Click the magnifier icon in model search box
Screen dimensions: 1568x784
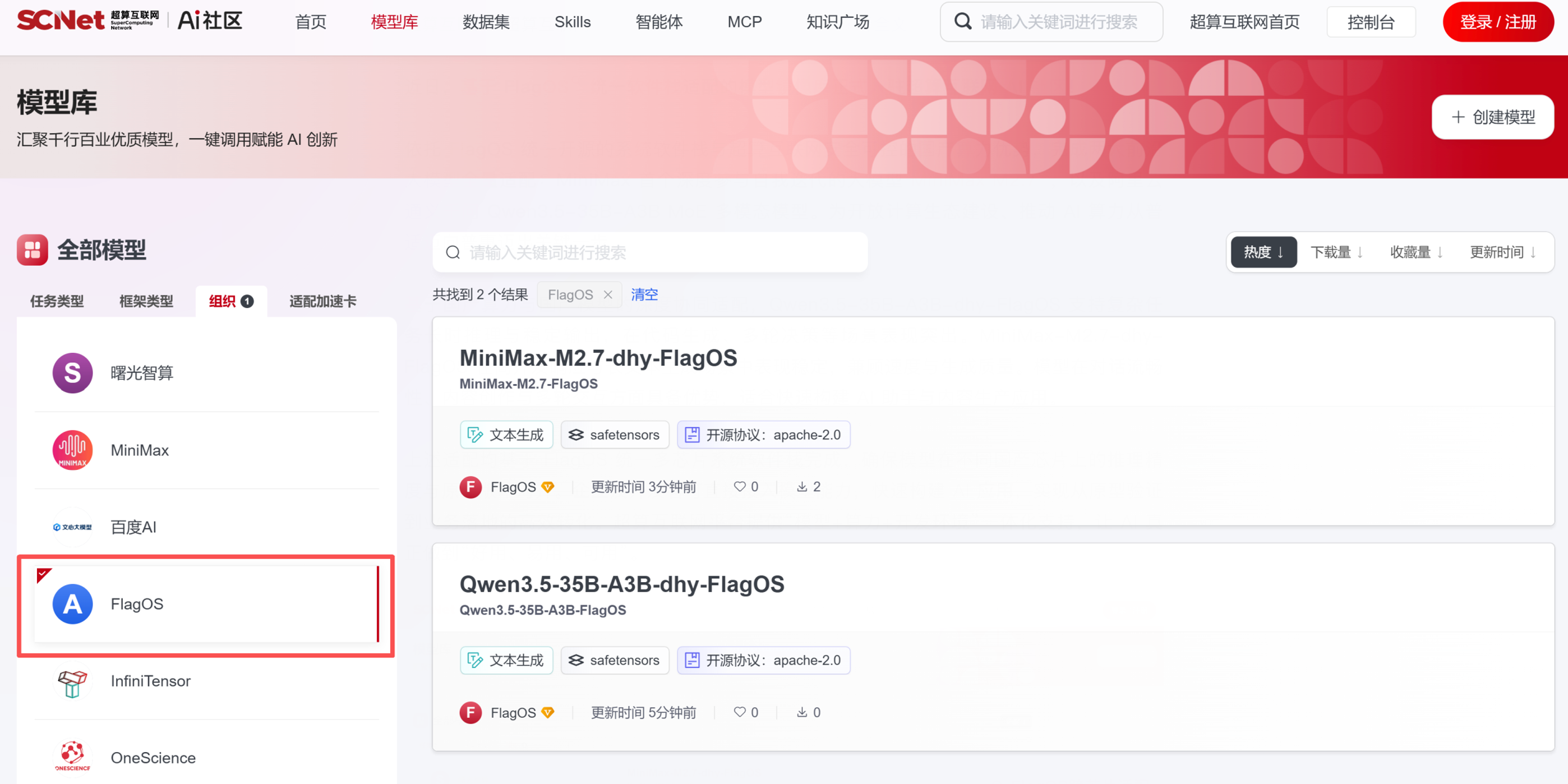(453, 252)
